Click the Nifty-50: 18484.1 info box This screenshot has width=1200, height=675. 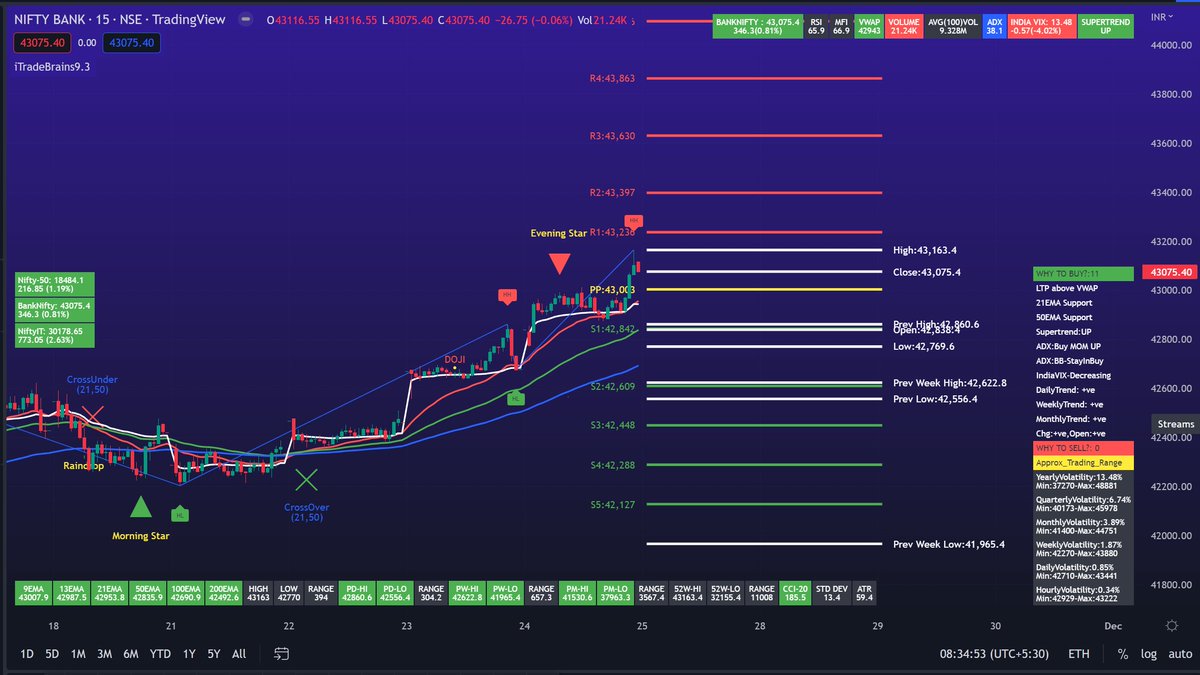(56, 285)
